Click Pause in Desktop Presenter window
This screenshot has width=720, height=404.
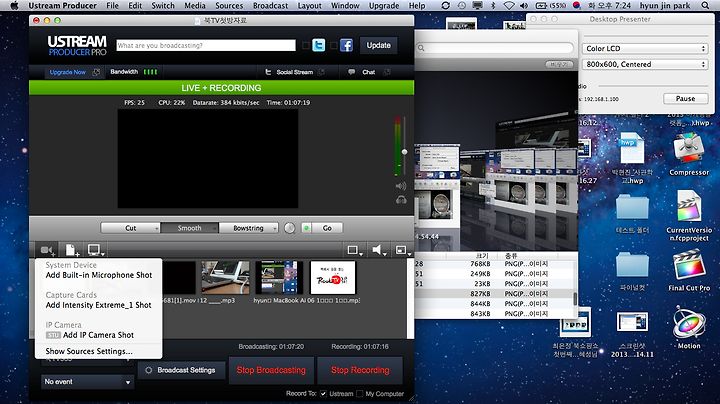(x=685, y=98)
